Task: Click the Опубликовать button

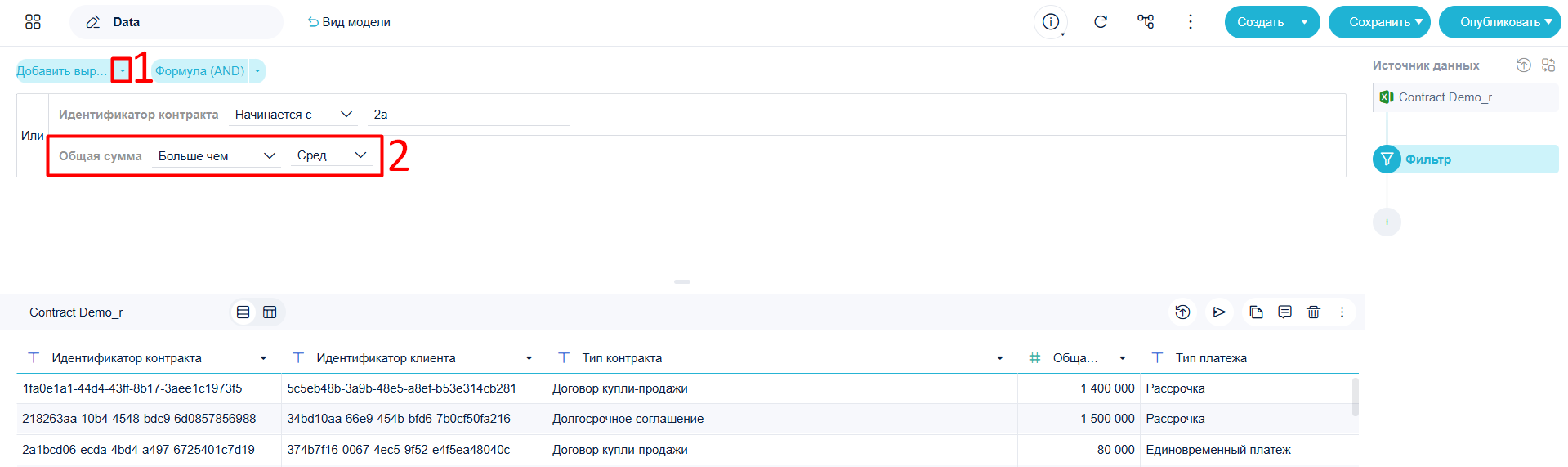Action: [1499, 22]
